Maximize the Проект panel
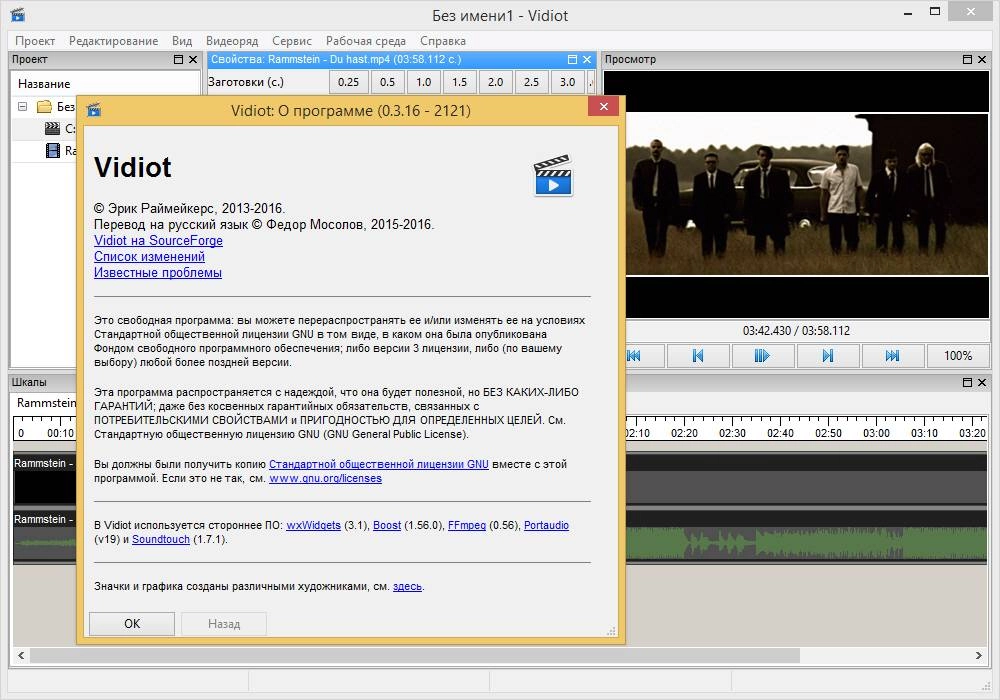 point(179,59)
